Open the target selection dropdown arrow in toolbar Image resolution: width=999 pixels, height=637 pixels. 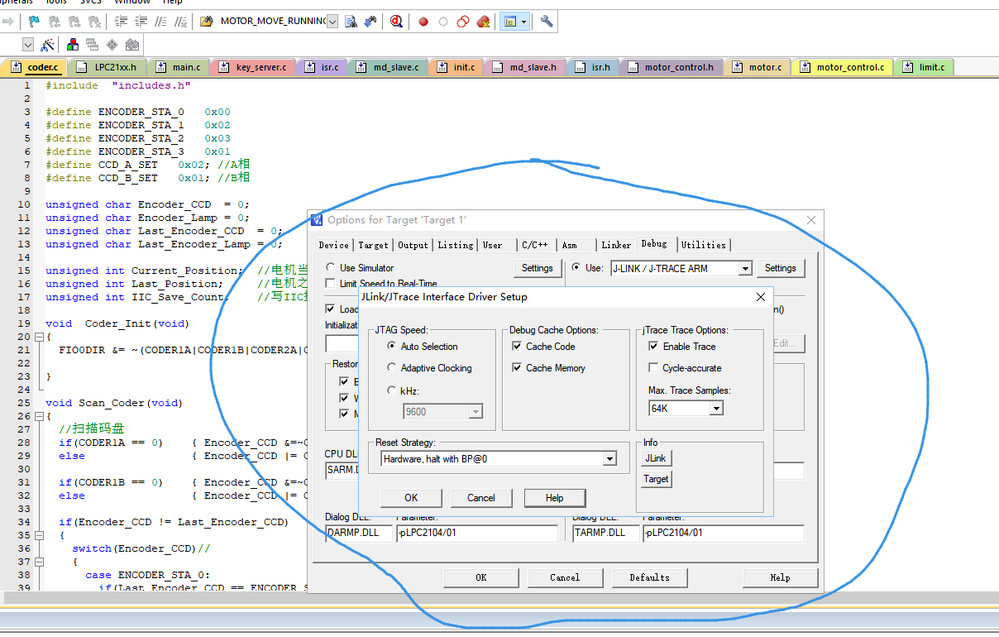pyautogui.click(x=27, y=45)
